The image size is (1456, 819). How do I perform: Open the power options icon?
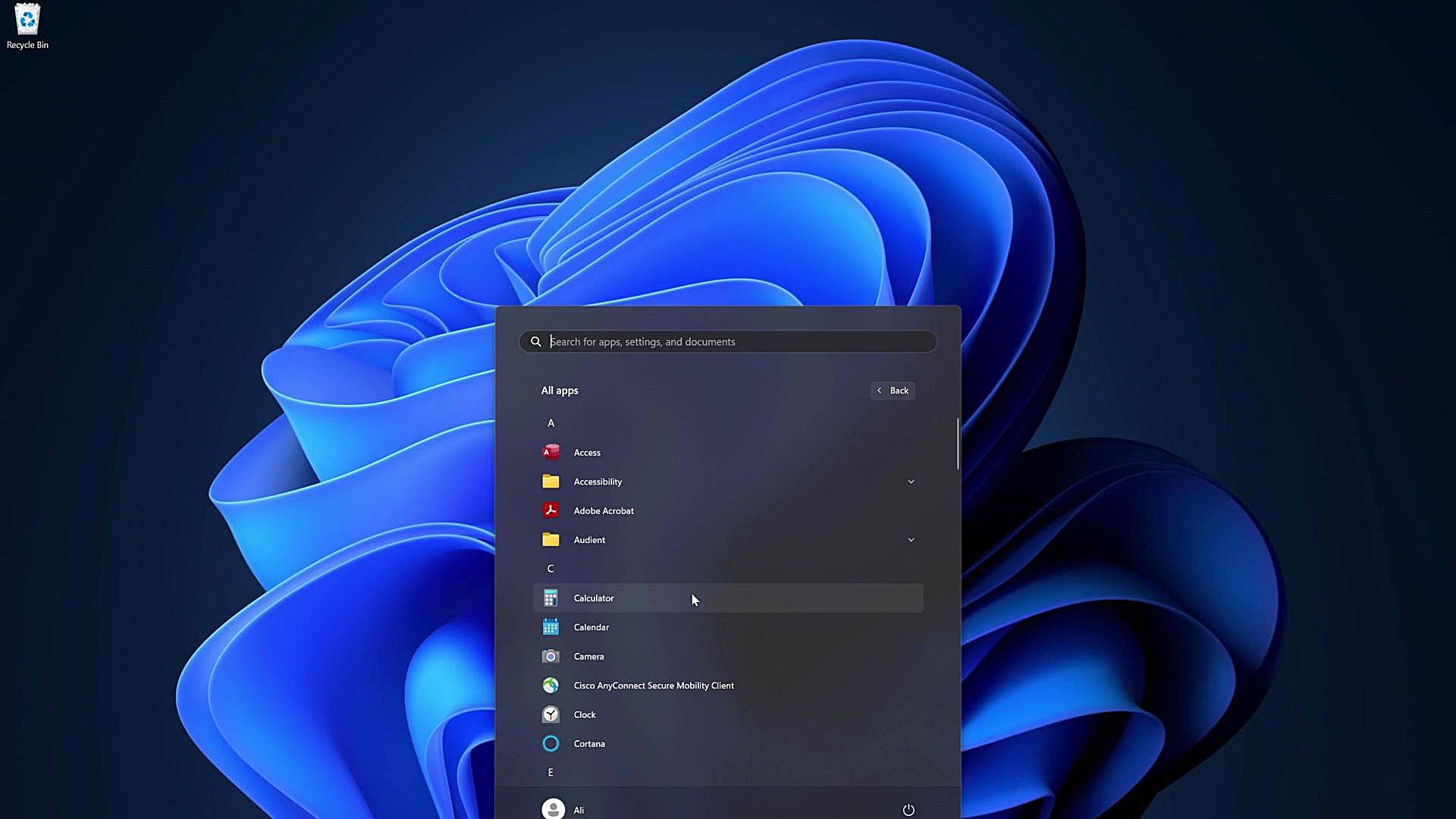point(908,810)
